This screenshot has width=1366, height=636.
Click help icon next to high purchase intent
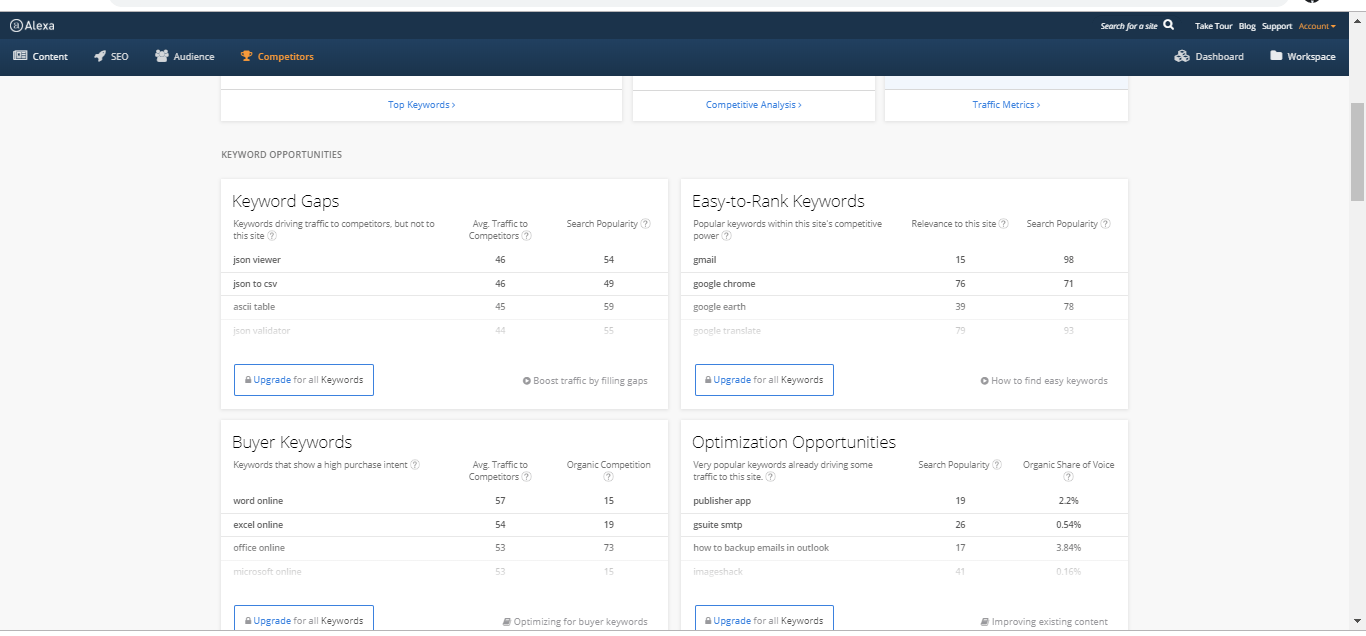(415, 465)
